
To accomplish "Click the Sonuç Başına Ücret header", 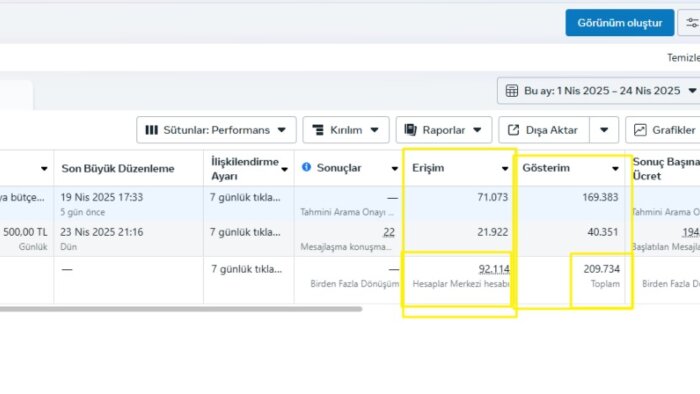I will point(666,169).
